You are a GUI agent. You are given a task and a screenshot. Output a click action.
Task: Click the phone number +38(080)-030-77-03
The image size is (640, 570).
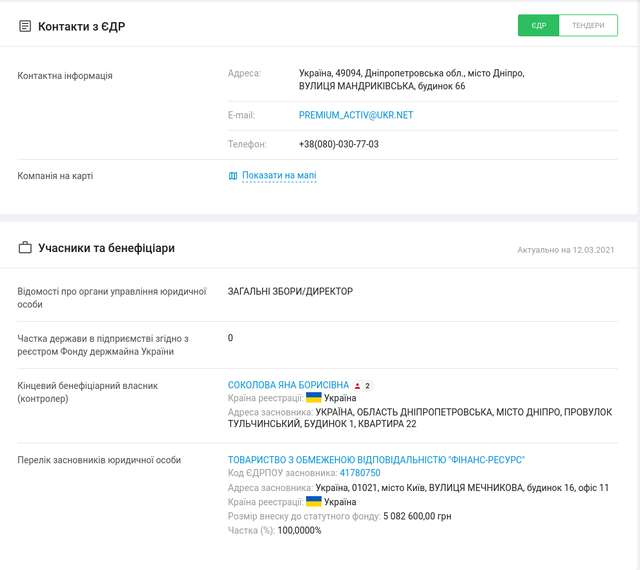click(x=338, y=144)
